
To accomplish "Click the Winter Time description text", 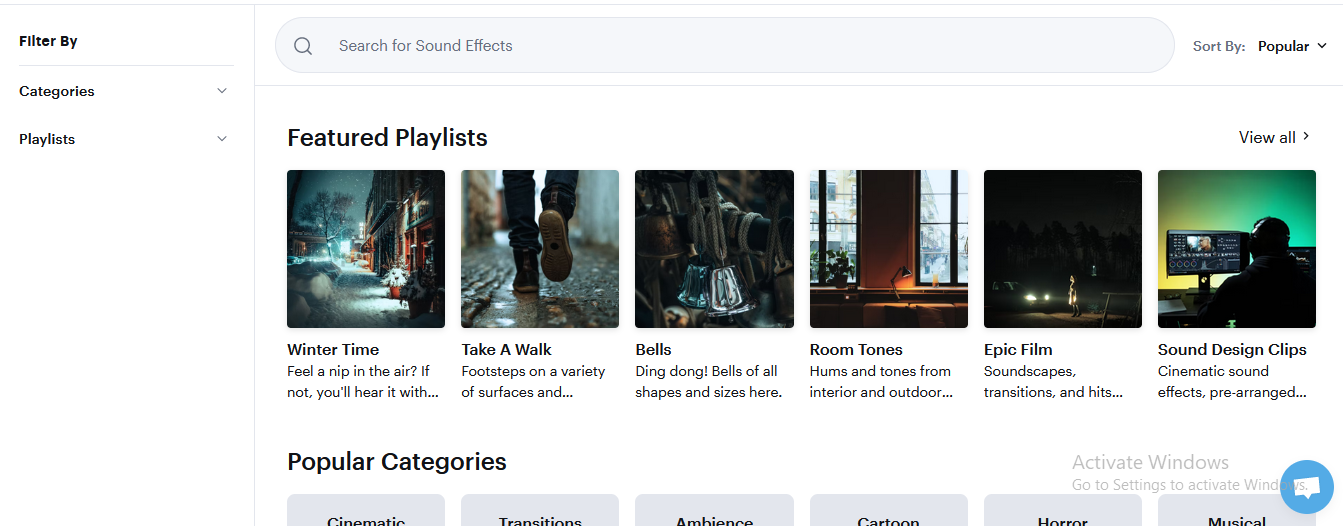I will pos(363,382).
